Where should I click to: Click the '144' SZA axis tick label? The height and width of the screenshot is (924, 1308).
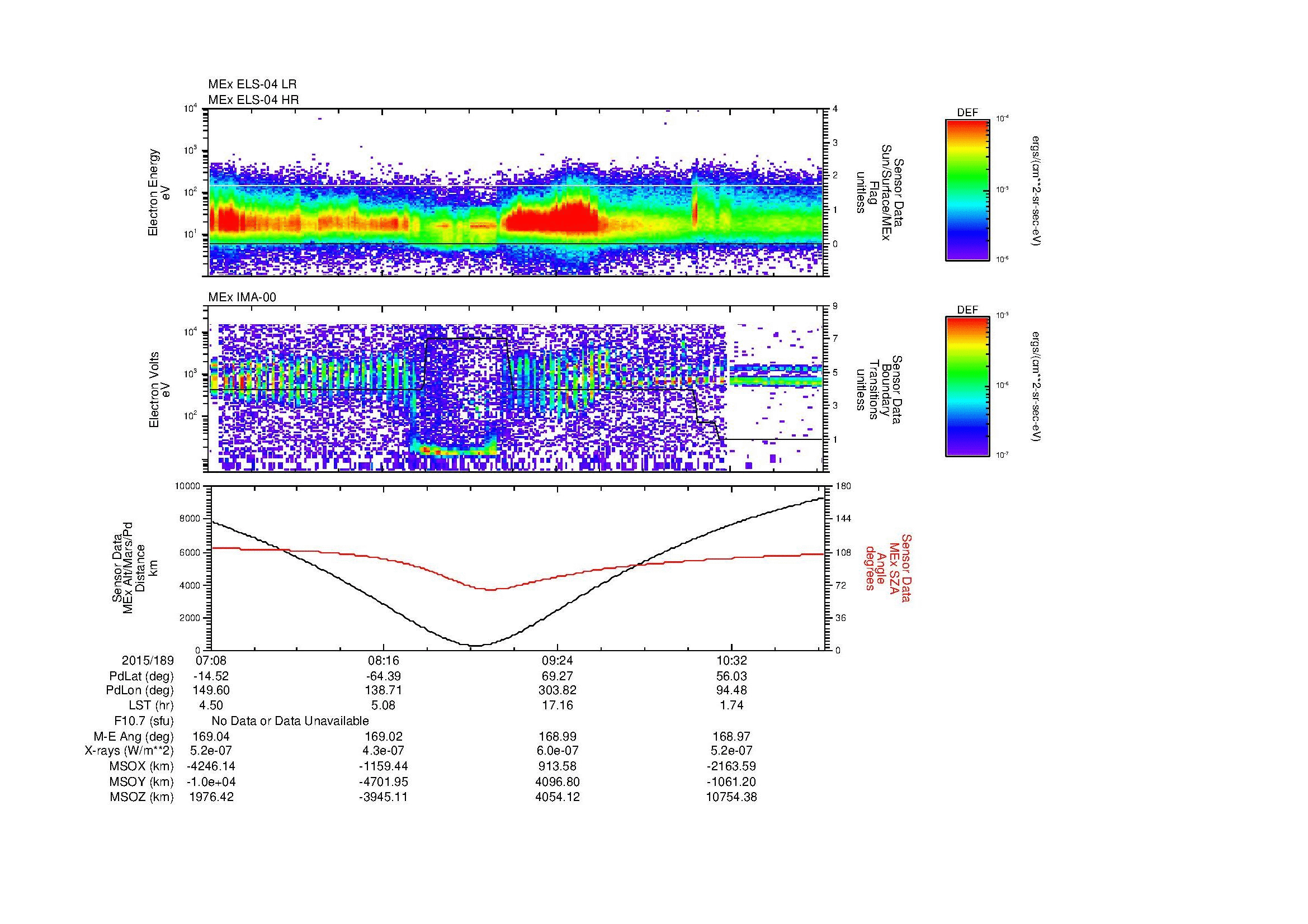click(843, 519)
